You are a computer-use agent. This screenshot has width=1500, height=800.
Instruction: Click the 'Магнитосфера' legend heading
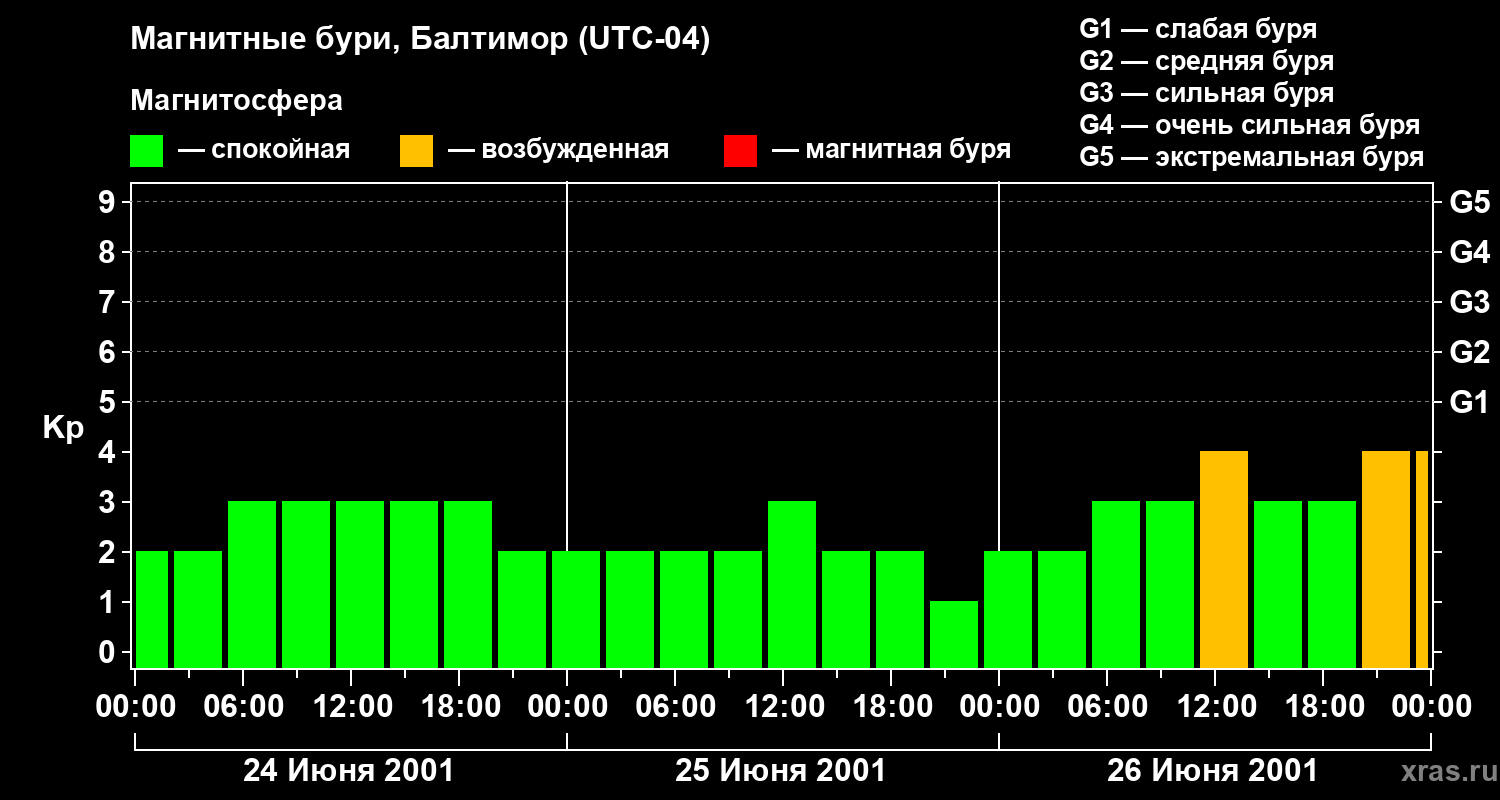237,101
